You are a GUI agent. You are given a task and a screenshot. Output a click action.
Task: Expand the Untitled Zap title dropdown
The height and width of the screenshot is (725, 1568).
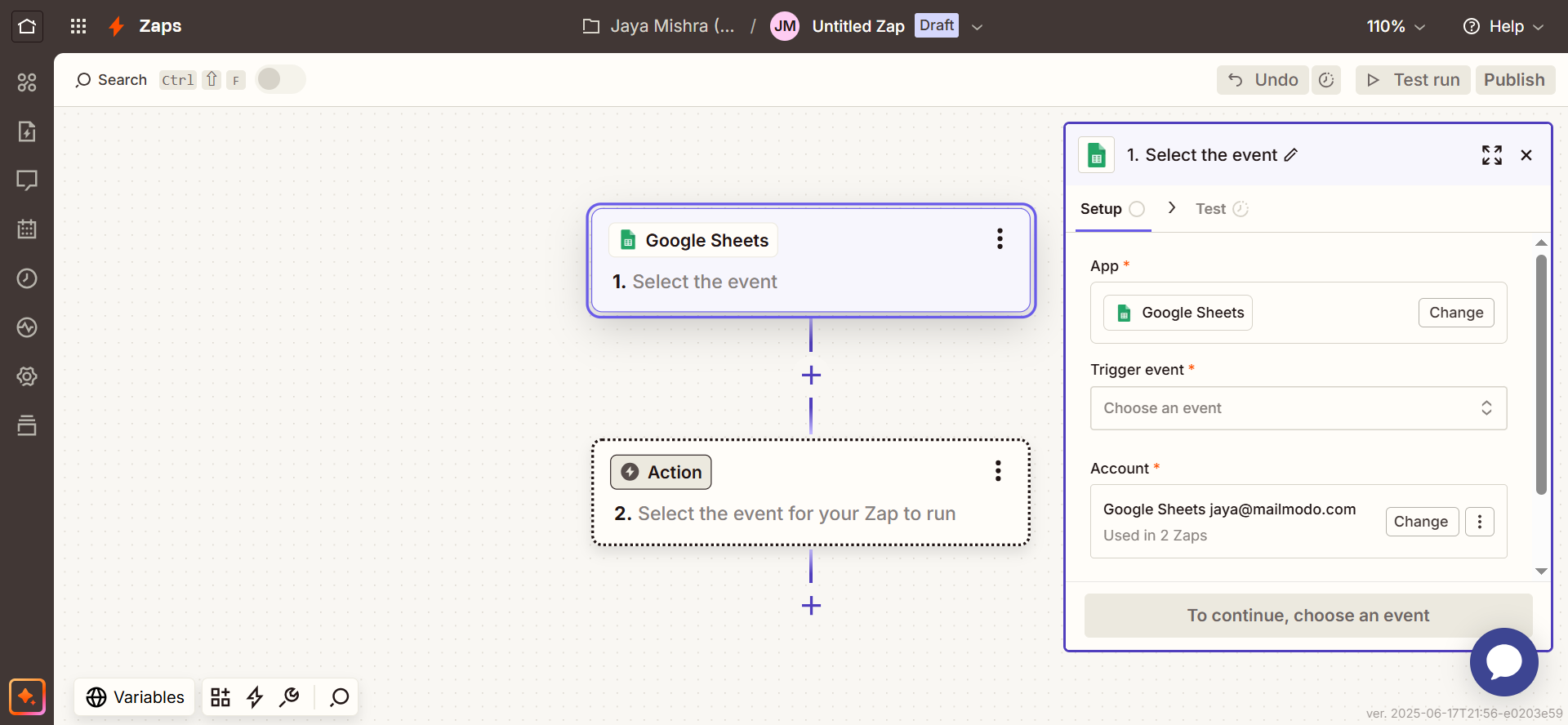pos(977,26)
